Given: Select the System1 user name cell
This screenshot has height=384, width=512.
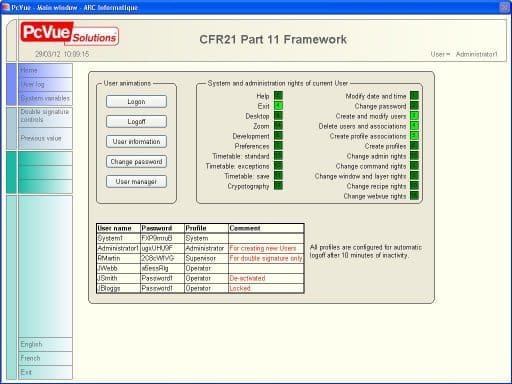Looking at the screenshot, I should coord(118,238).
